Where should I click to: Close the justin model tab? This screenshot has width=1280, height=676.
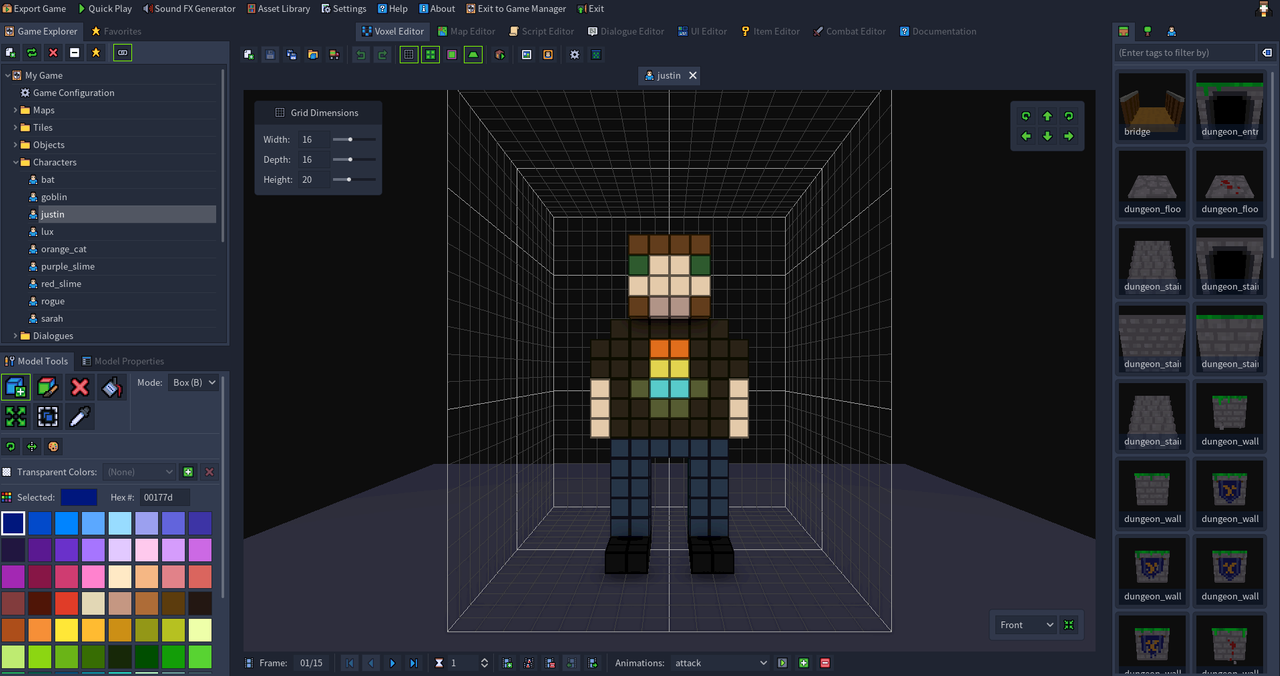pos(693,75)
